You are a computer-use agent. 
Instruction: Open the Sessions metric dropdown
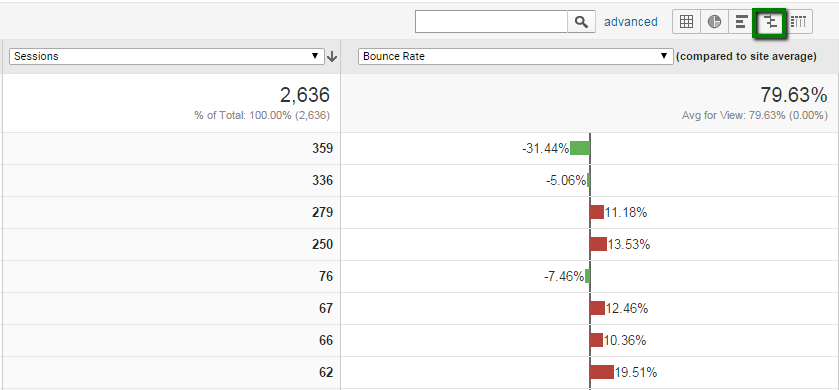pos(167,56)
